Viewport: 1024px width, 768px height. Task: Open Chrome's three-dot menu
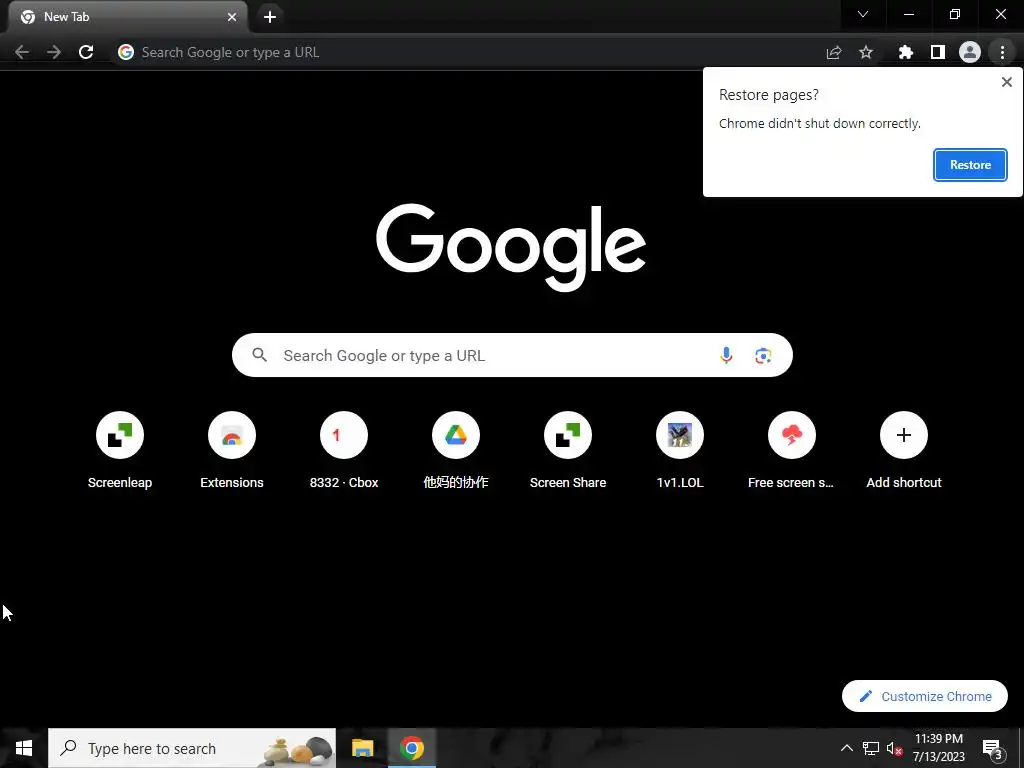pos(1002,52)
